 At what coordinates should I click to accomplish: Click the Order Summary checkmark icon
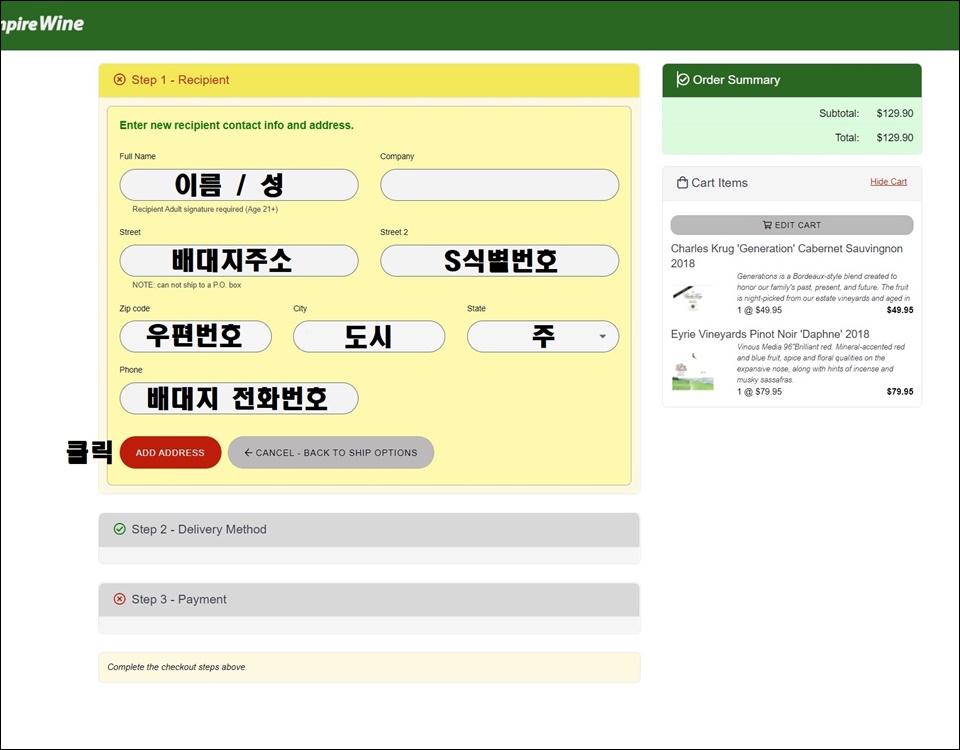coord(682,80)
